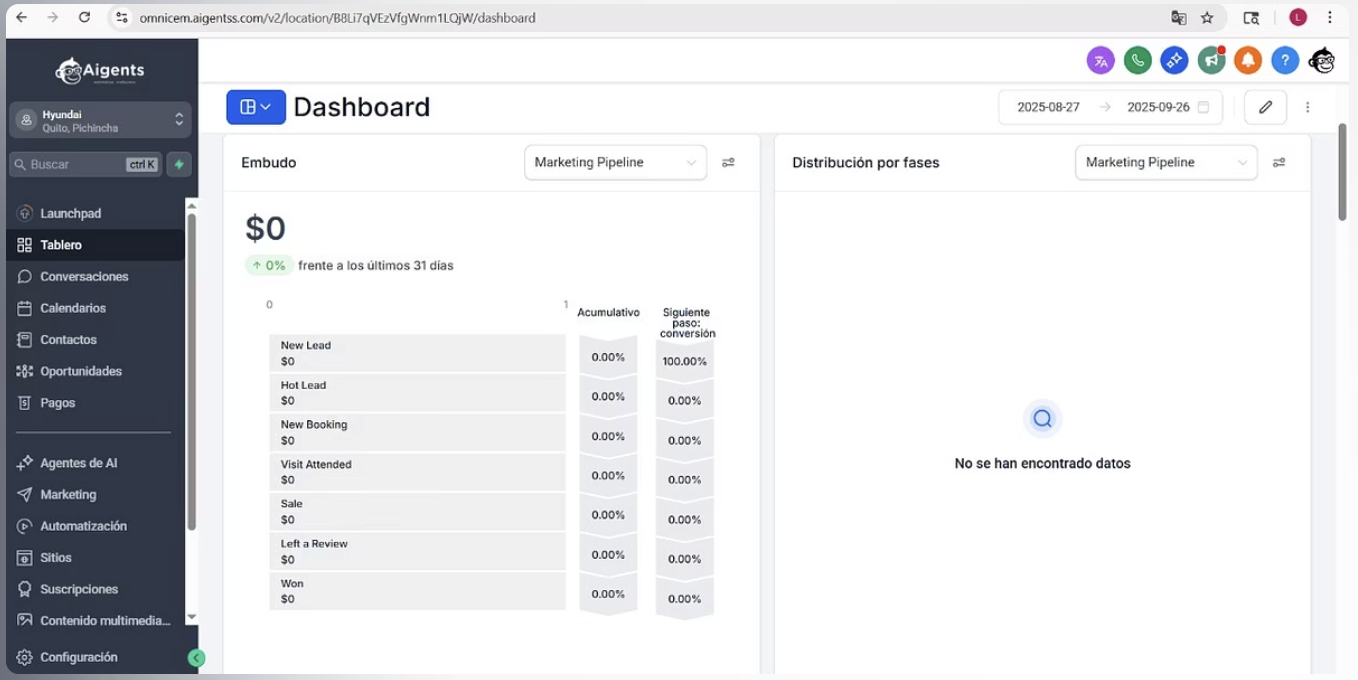1358x680 pixels.
Task: Open announcements via the megaphone icon
Action: click(1211, 60)
